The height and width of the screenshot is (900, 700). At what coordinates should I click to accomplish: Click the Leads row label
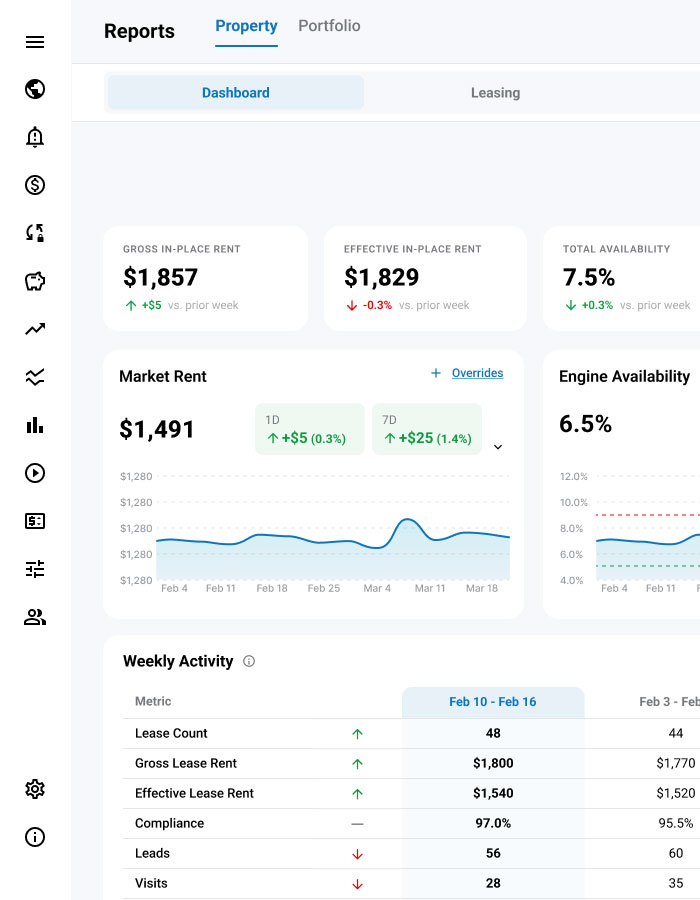(x=152, y=853)
